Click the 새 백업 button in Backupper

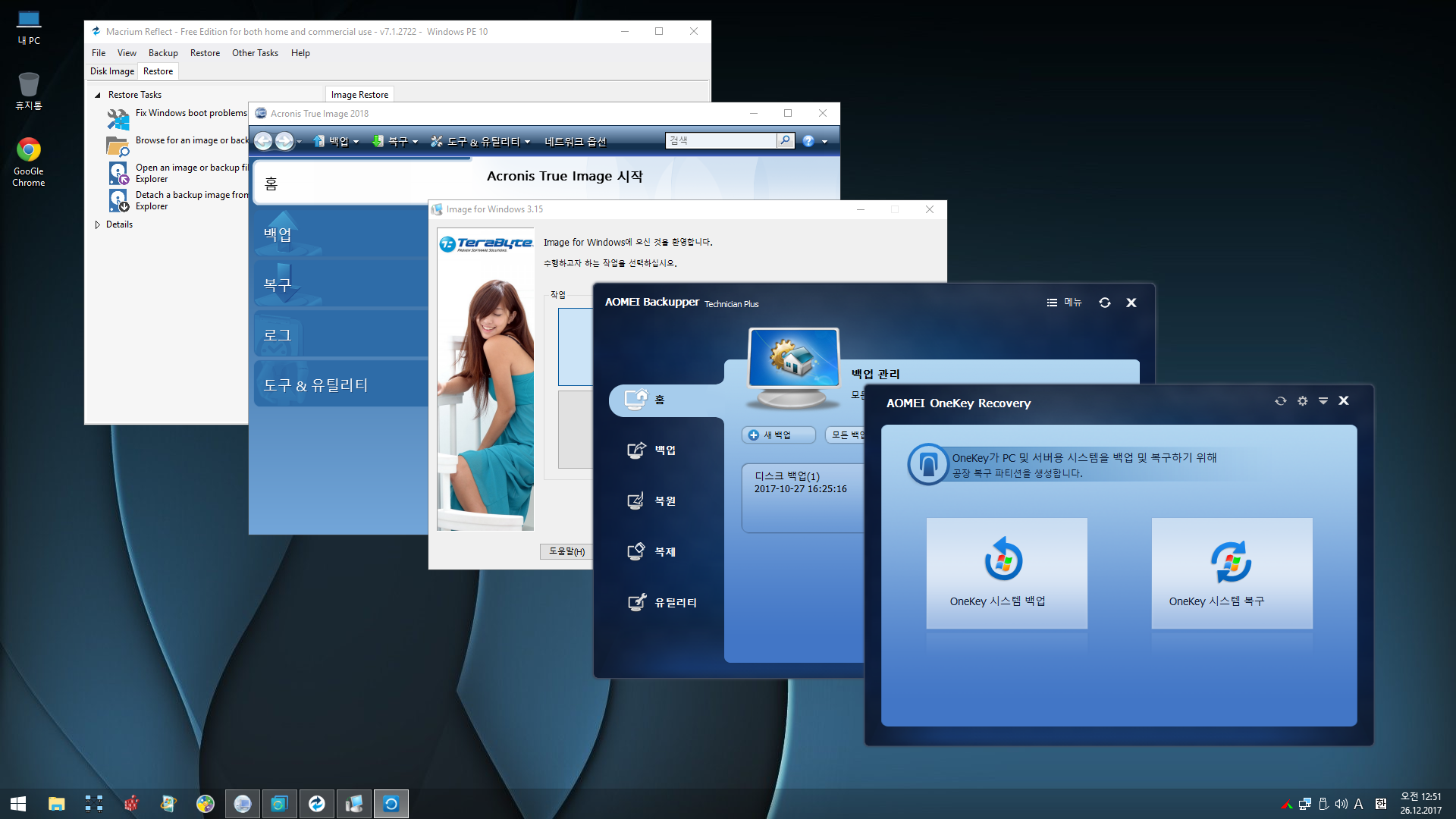click(778, 435)
